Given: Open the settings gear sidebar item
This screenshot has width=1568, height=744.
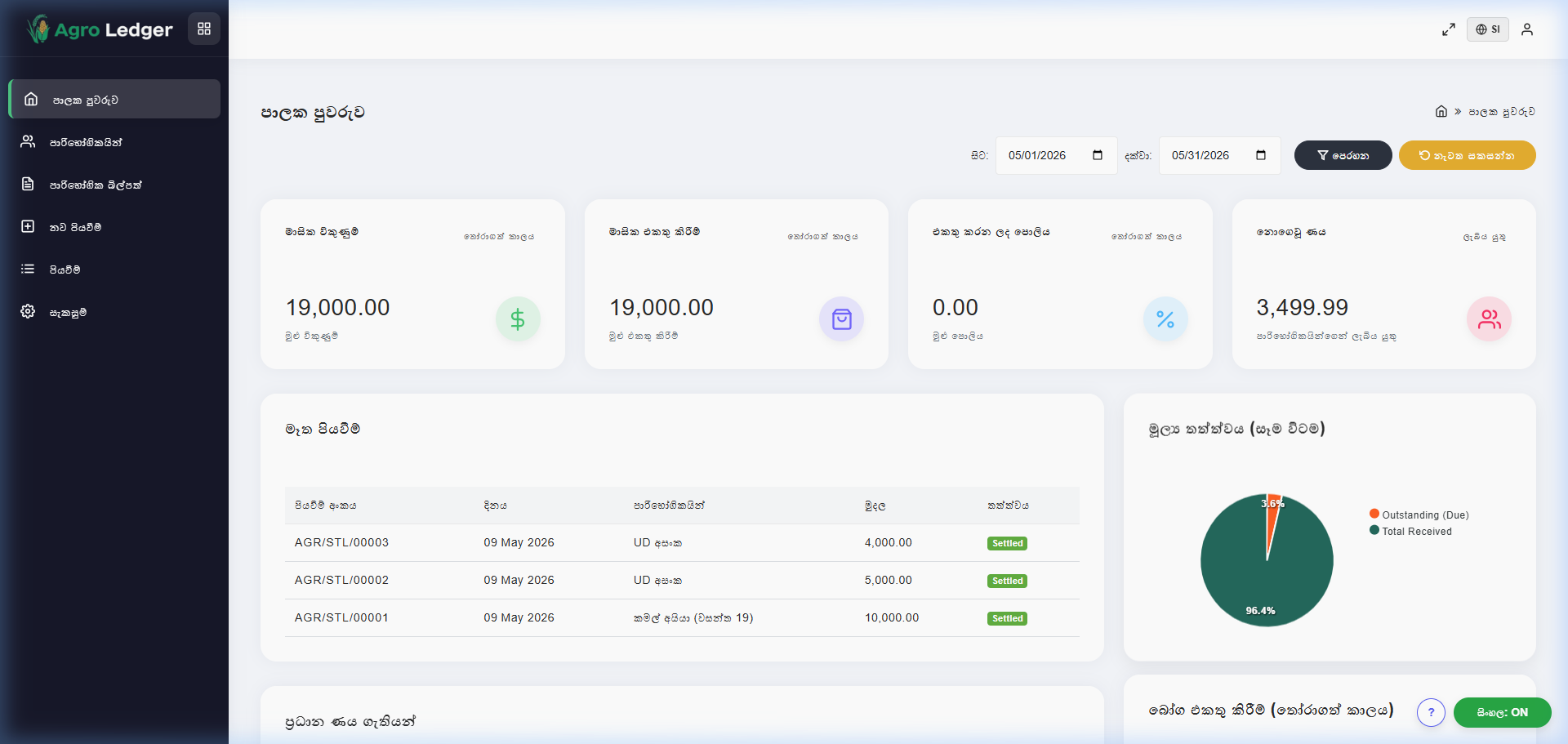Looking at the screenshot, I should 114,312.
